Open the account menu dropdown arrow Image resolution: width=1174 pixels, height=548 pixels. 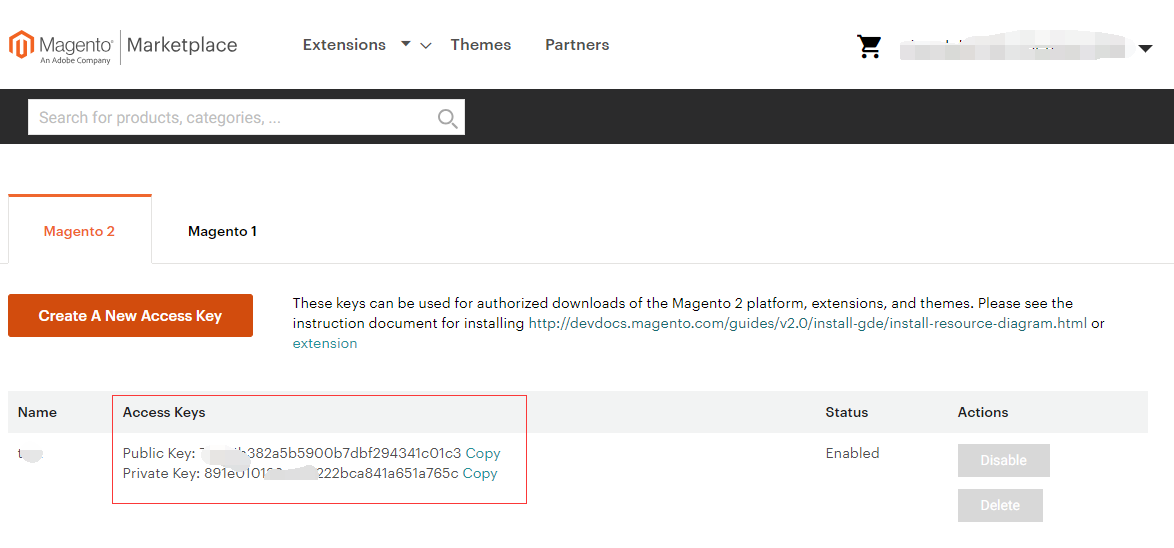1145,49
